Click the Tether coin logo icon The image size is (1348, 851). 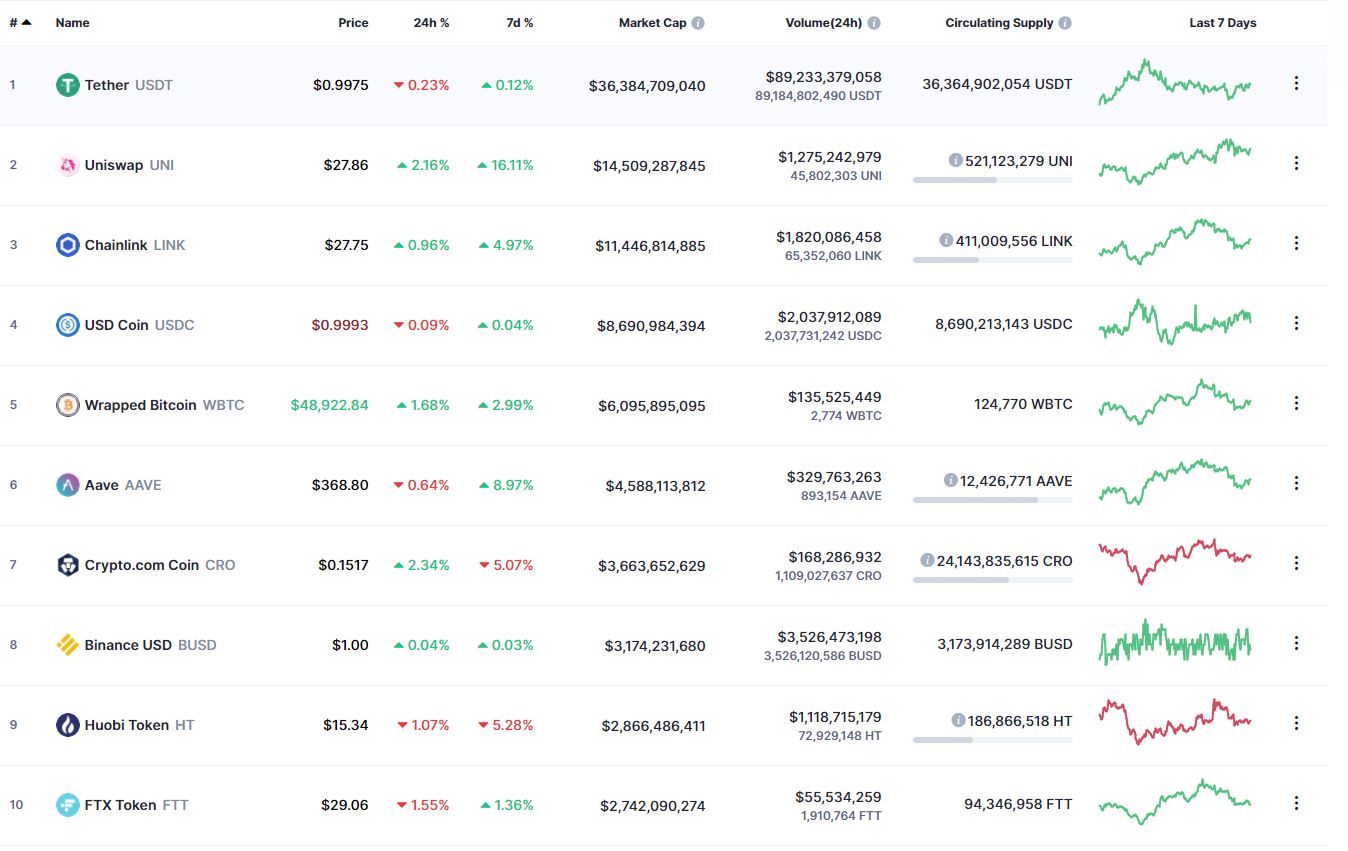click(x=67, y=85)
